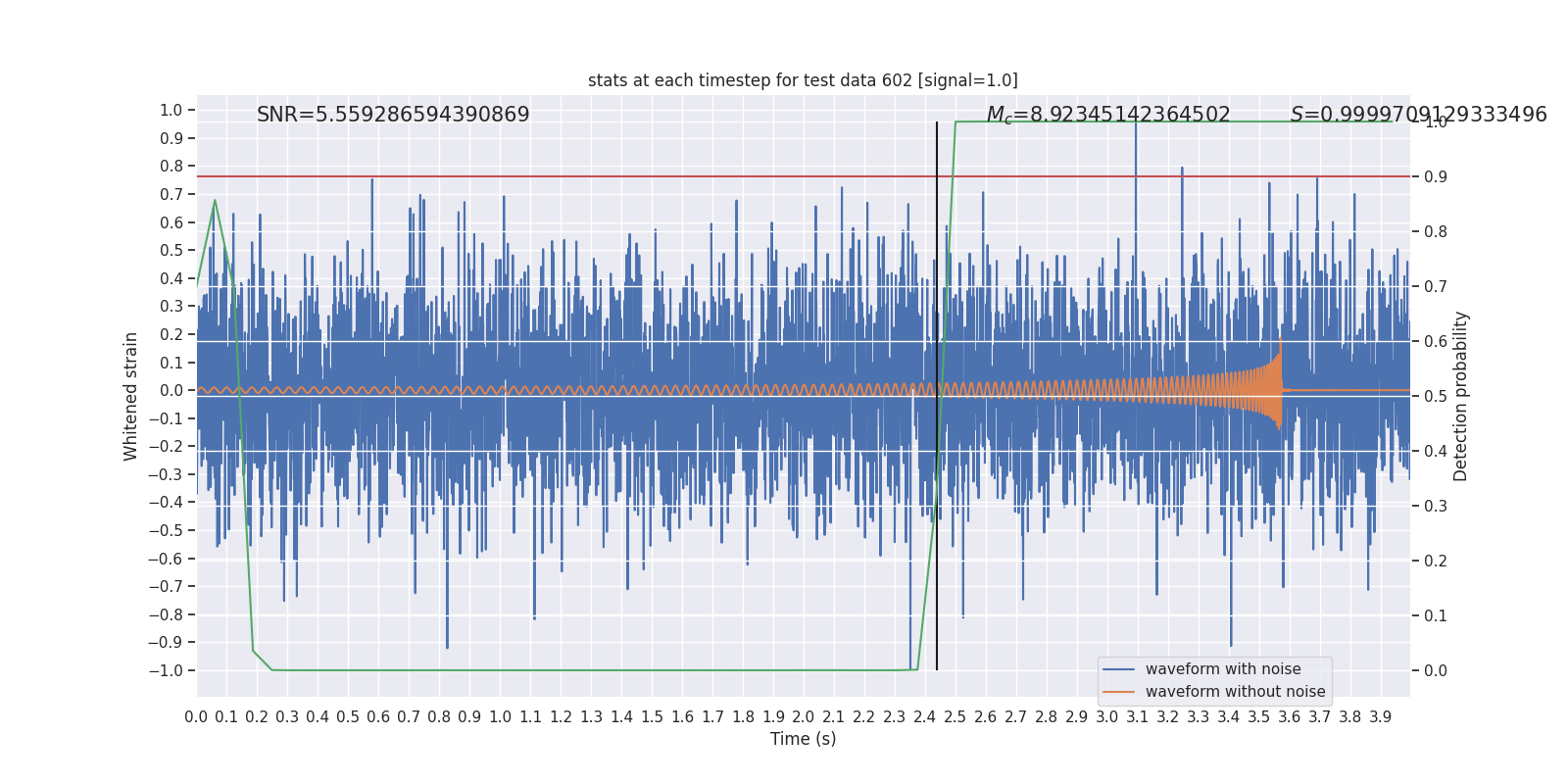
Task: Click the blue line sample in legend
Action: click(x=1118, y=669)
